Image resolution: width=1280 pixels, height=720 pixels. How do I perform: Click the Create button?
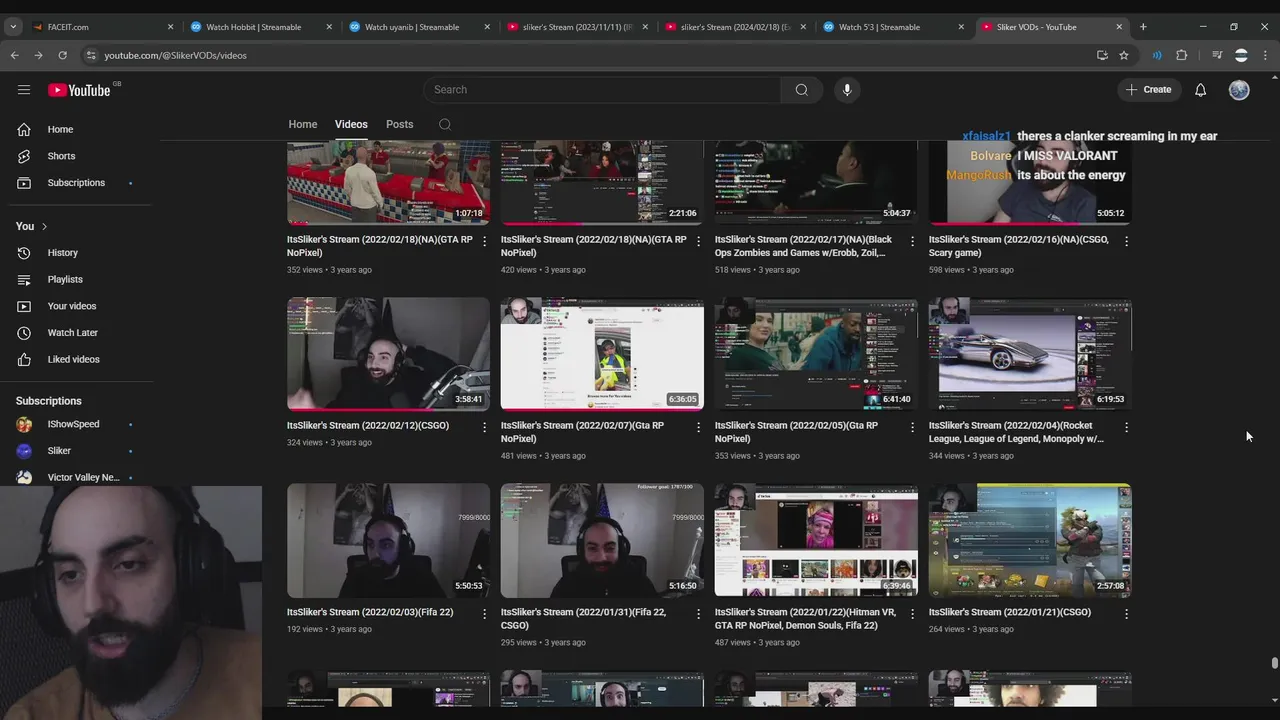click(x=1148, y=90)
